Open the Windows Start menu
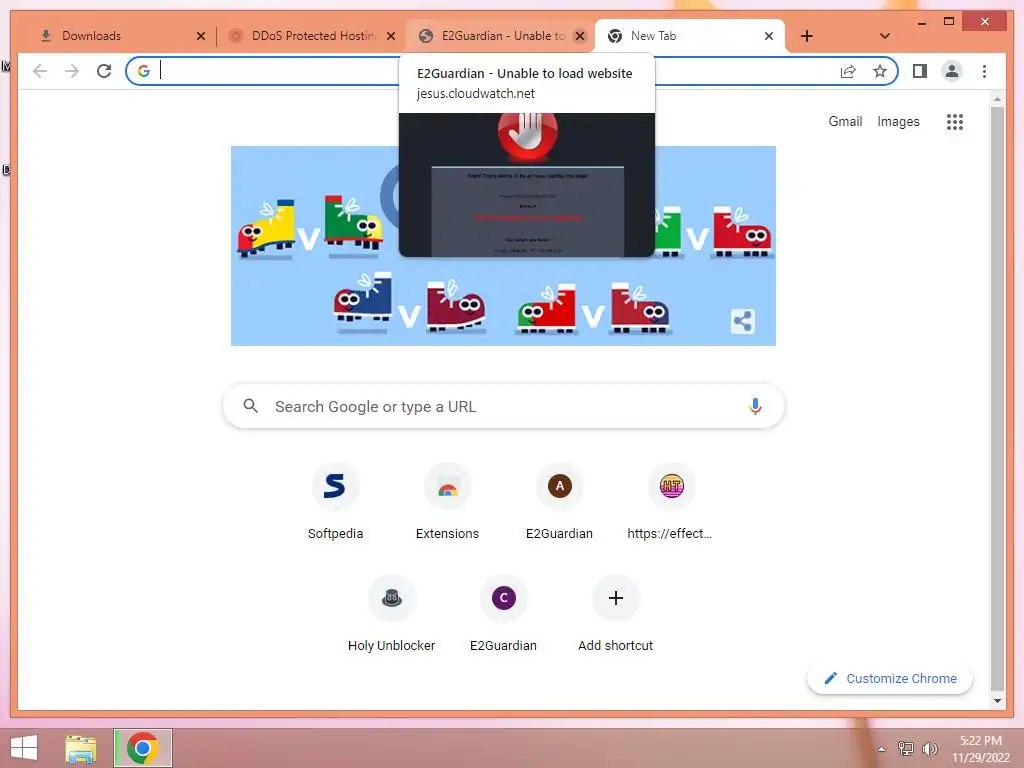 click(x=24, y=748)
